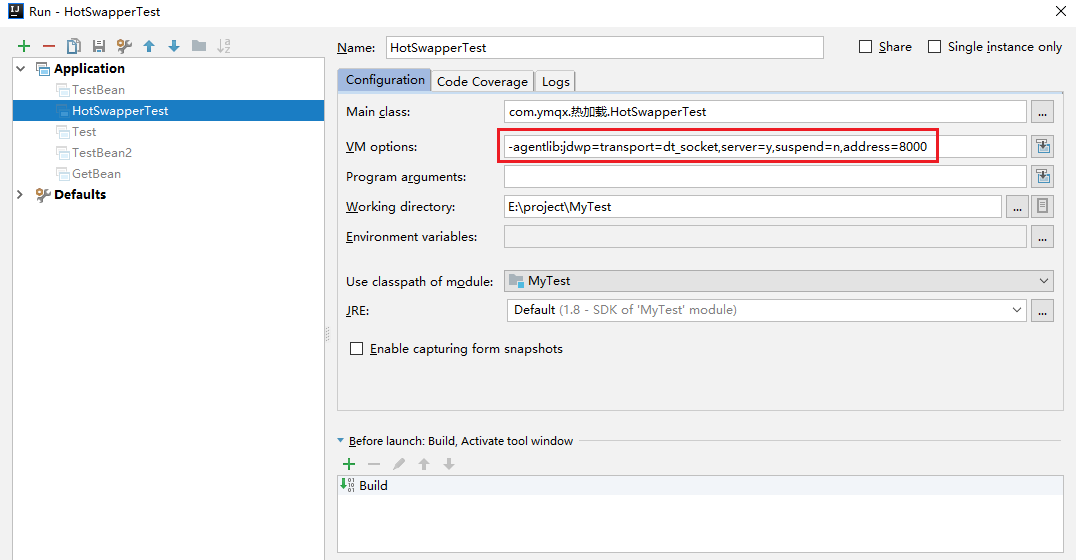Select TestBean configuration

tap(98, 90)
